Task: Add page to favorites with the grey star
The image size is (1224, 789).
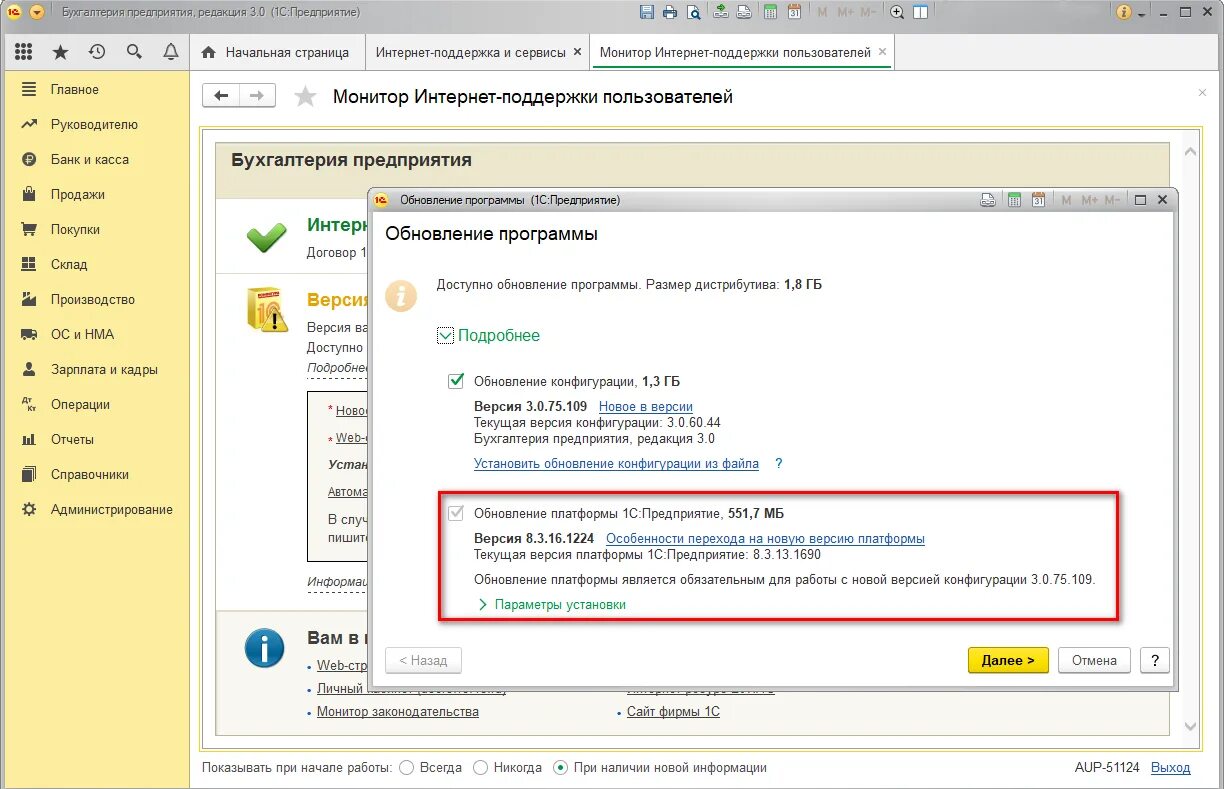Action: click(305, 96)
